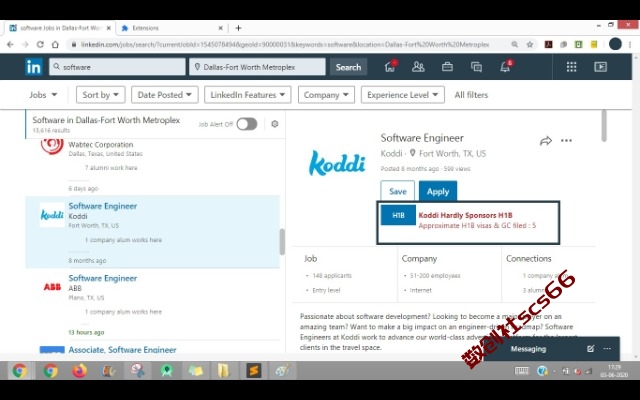Click the job list scrollbar thumb
This screenshot has height=400, width=640.
pyautogui.click(x=282, y=242)
